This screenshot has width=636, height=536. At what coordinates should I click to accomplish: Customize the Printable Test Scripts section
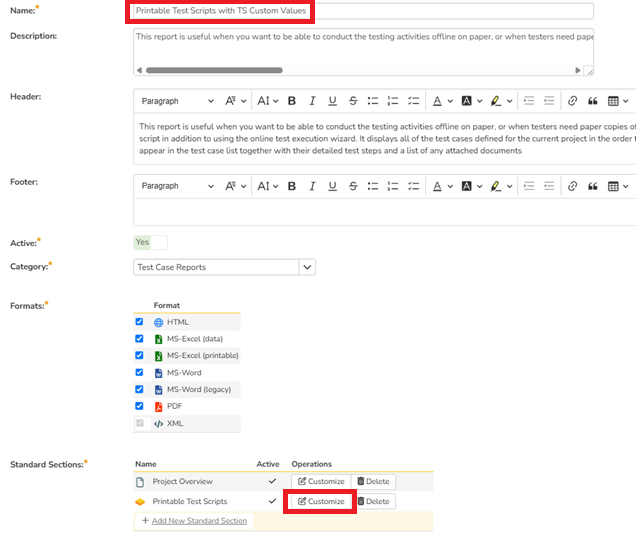[320, 501]
